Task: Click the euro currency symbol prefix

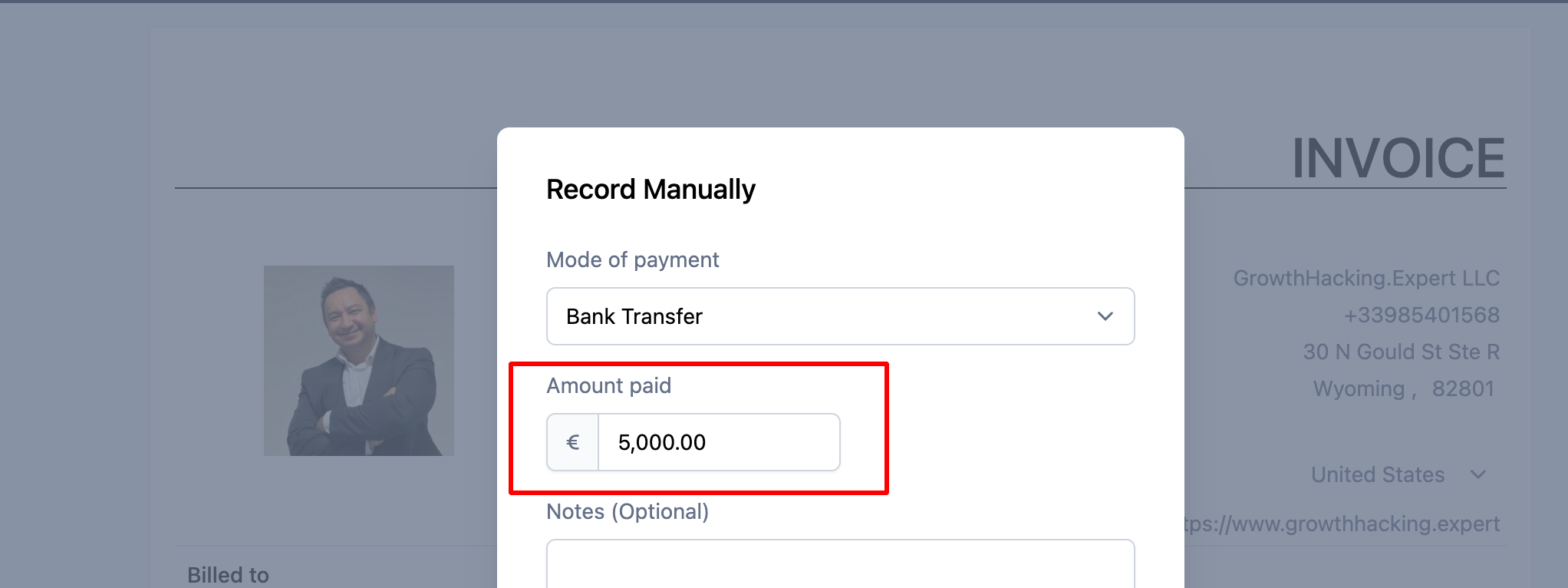Action: coord(572,441)
